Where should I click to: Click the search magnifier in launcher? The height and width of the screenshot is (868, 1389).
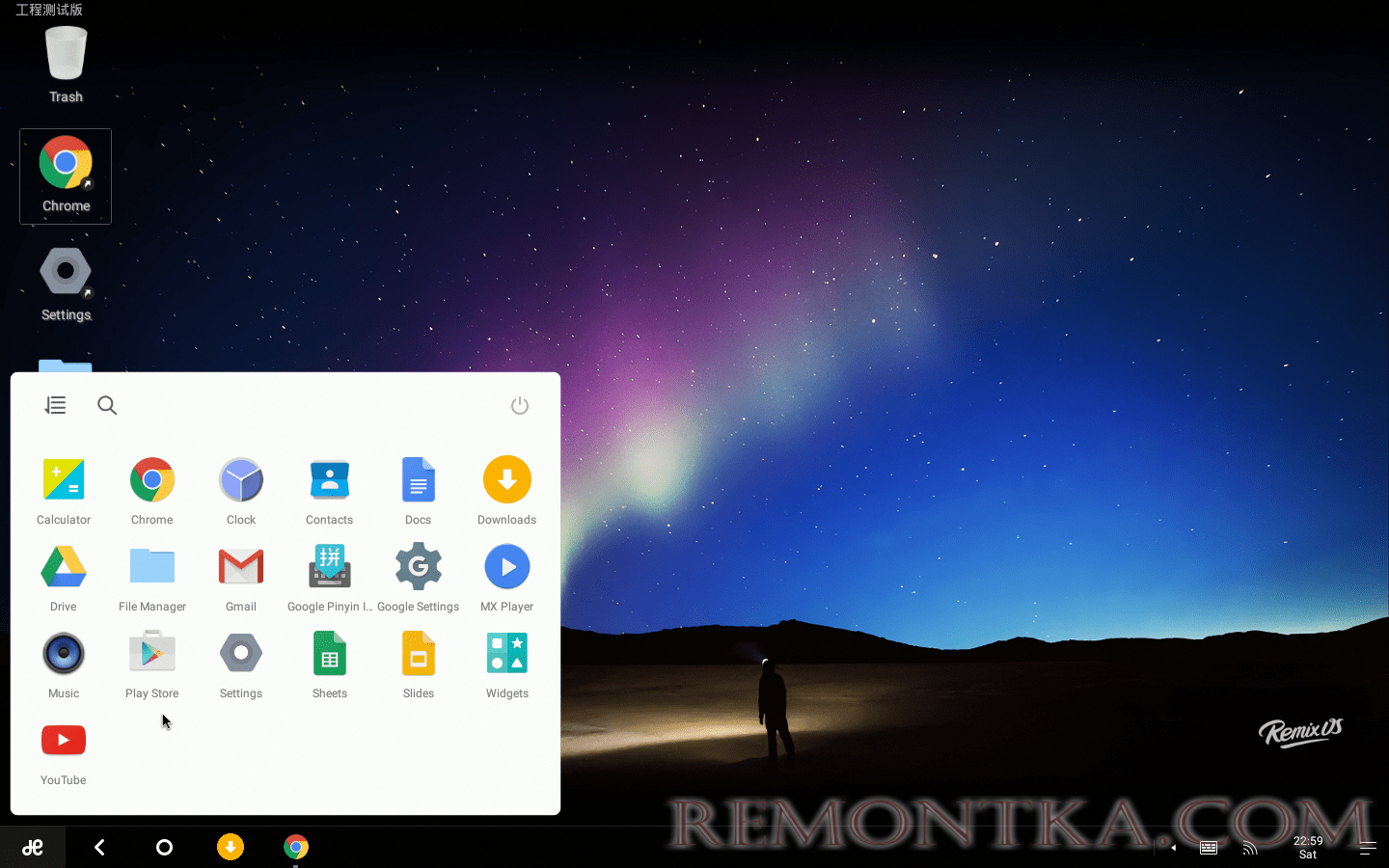(107, 406)
